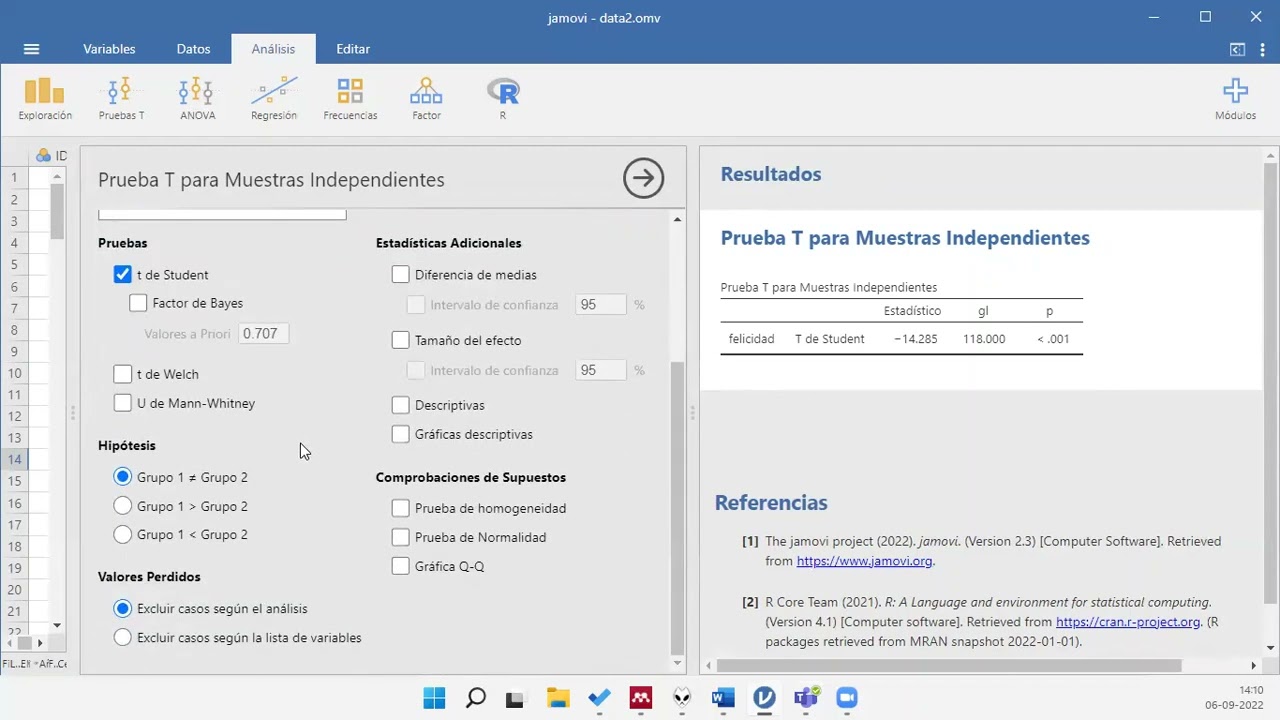Open Microsoft Word from the taskbar
Image resolution: width=1280 pixels, height=720 pixels.
(x=723, y=698)
